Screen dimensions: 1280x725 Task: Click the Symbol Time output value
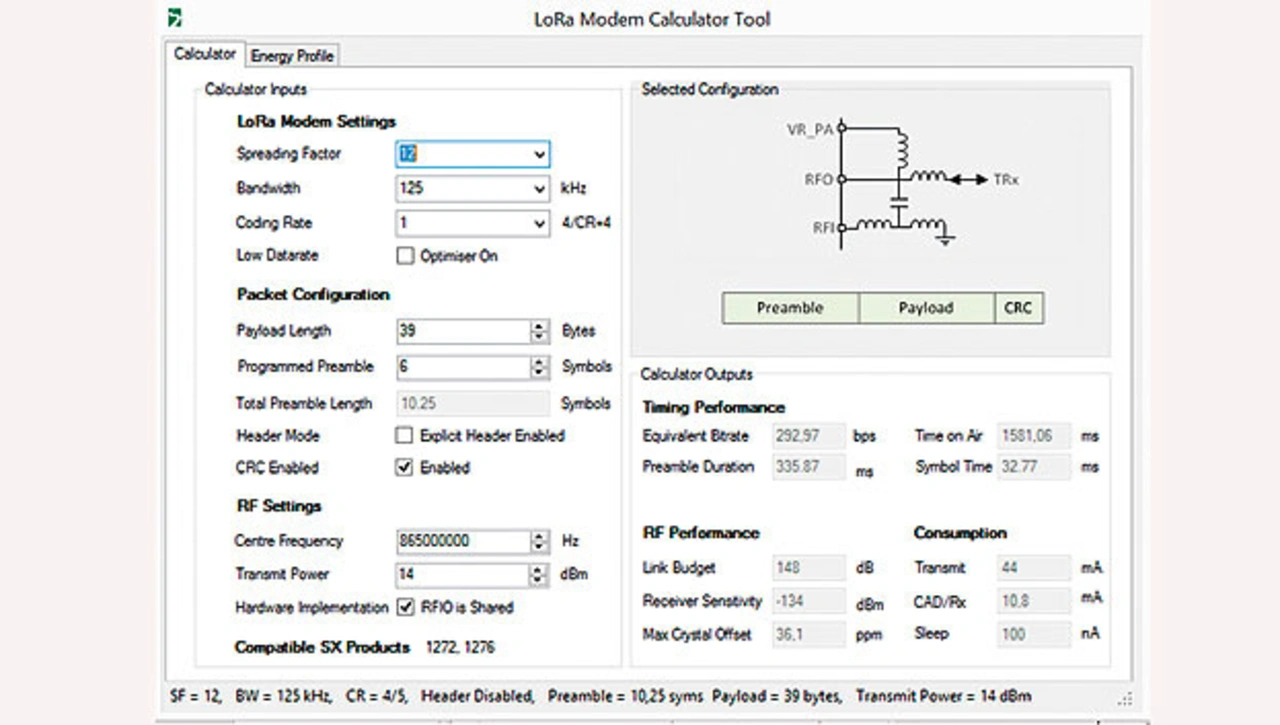[x=1034, y=467]
